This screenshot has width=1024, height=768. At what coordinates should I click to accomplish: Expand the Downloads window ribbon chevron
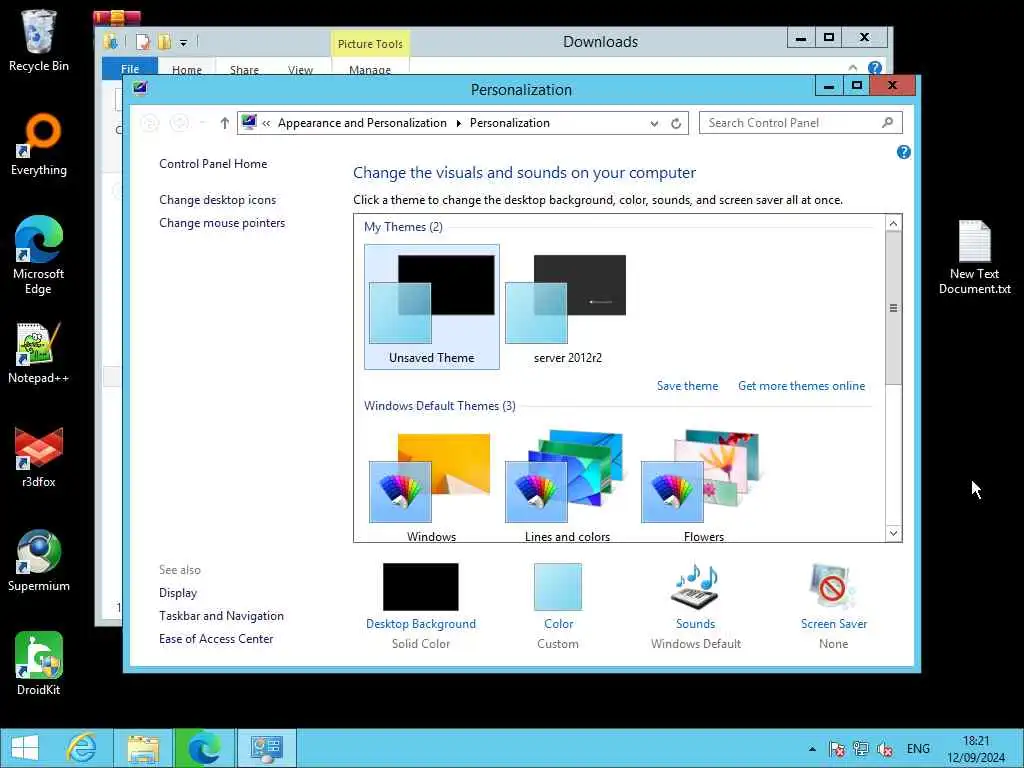tap(852, 67)
